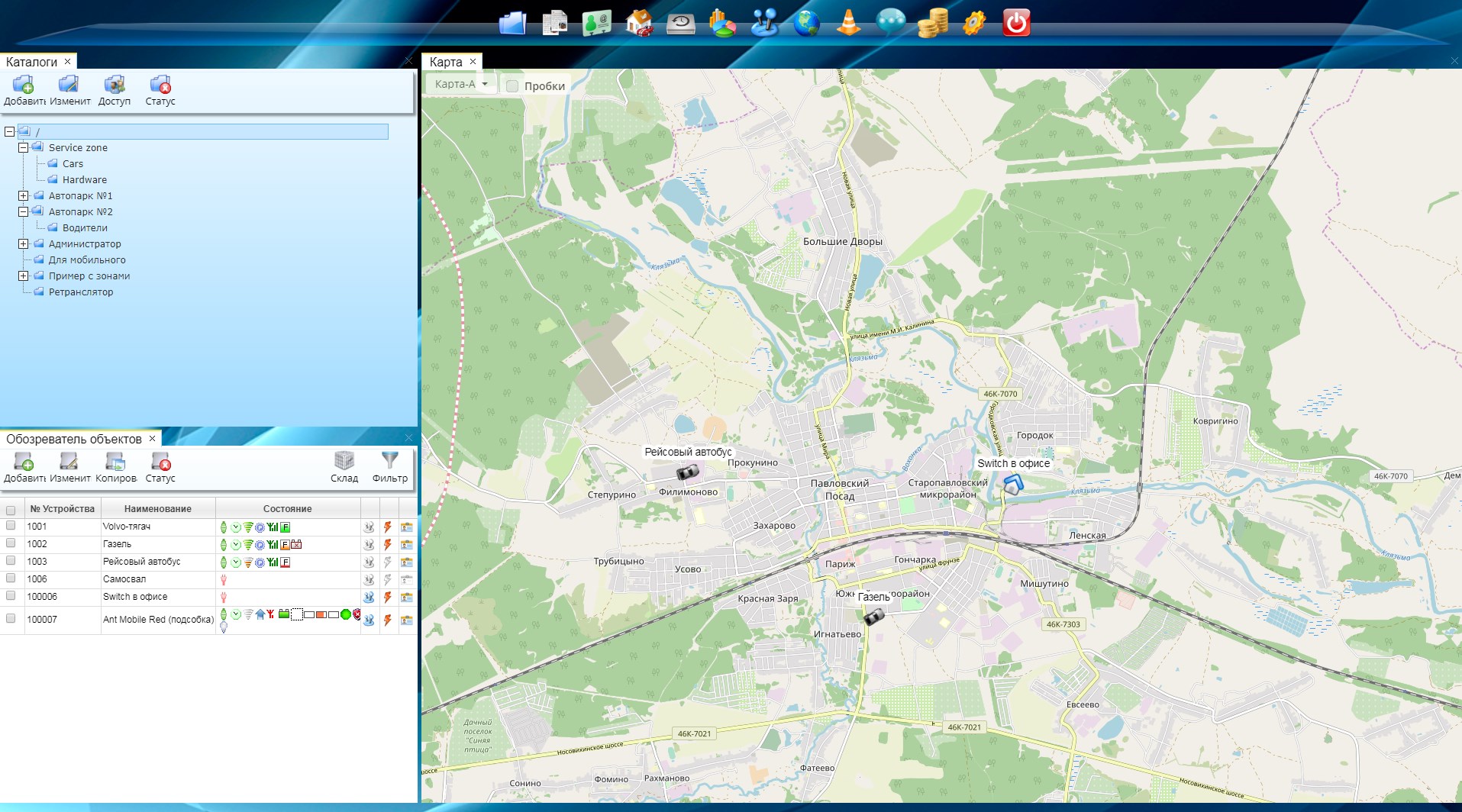Expand the Автопарк №1 tree node
This screenshot has width=1462, height=812.
click(24, 196)
